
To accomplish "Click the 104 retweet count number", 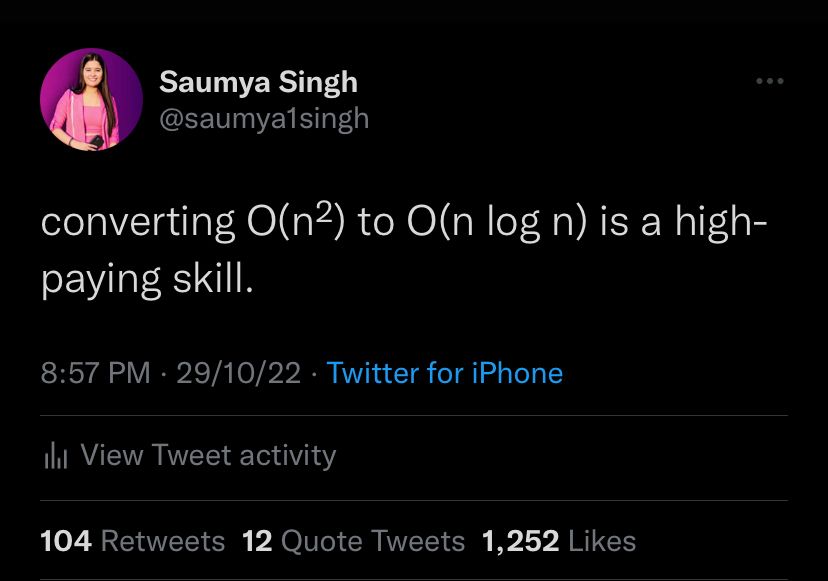I will (66, 541).
